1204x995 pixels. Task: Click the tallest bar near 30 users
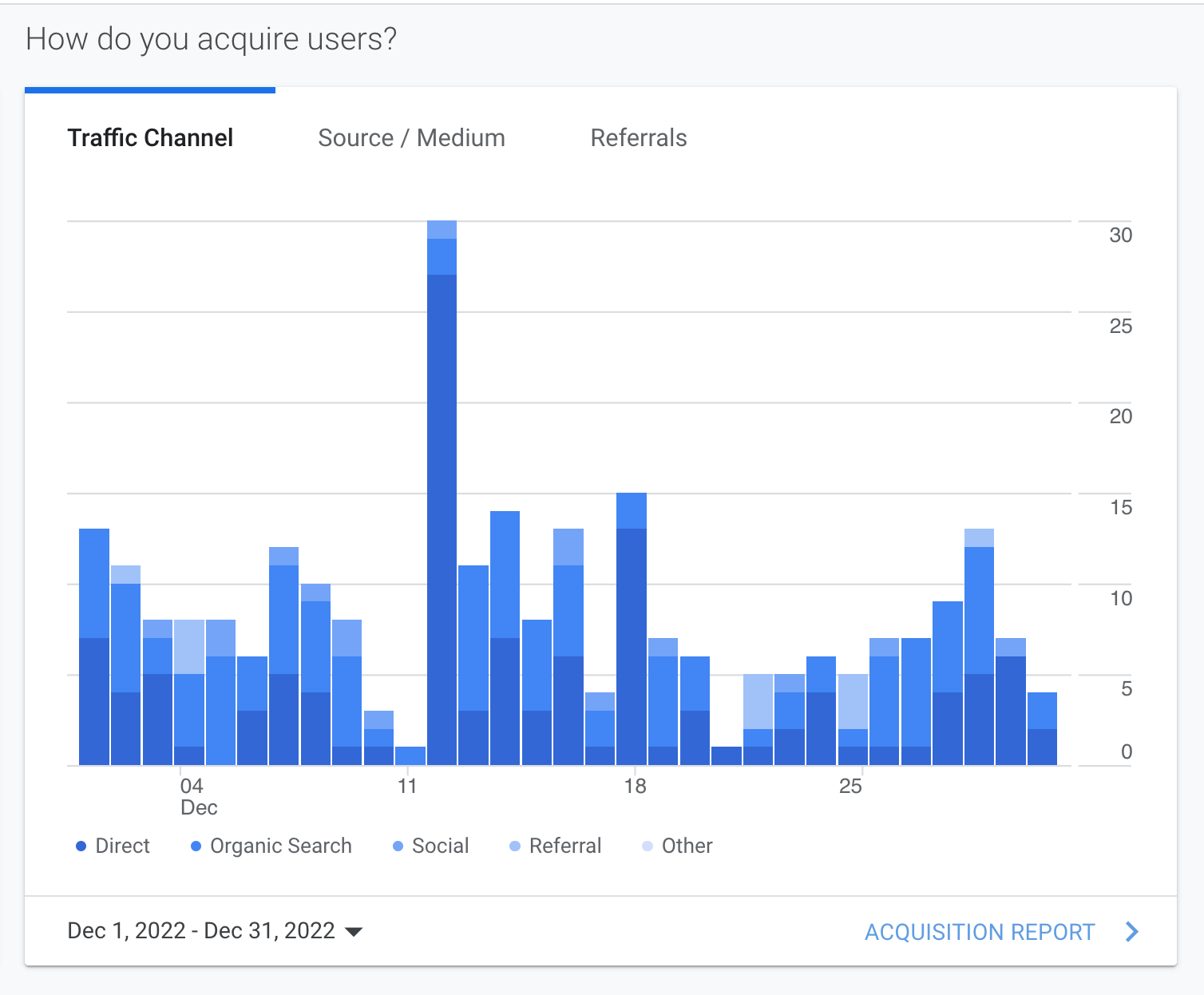[442, 495]
